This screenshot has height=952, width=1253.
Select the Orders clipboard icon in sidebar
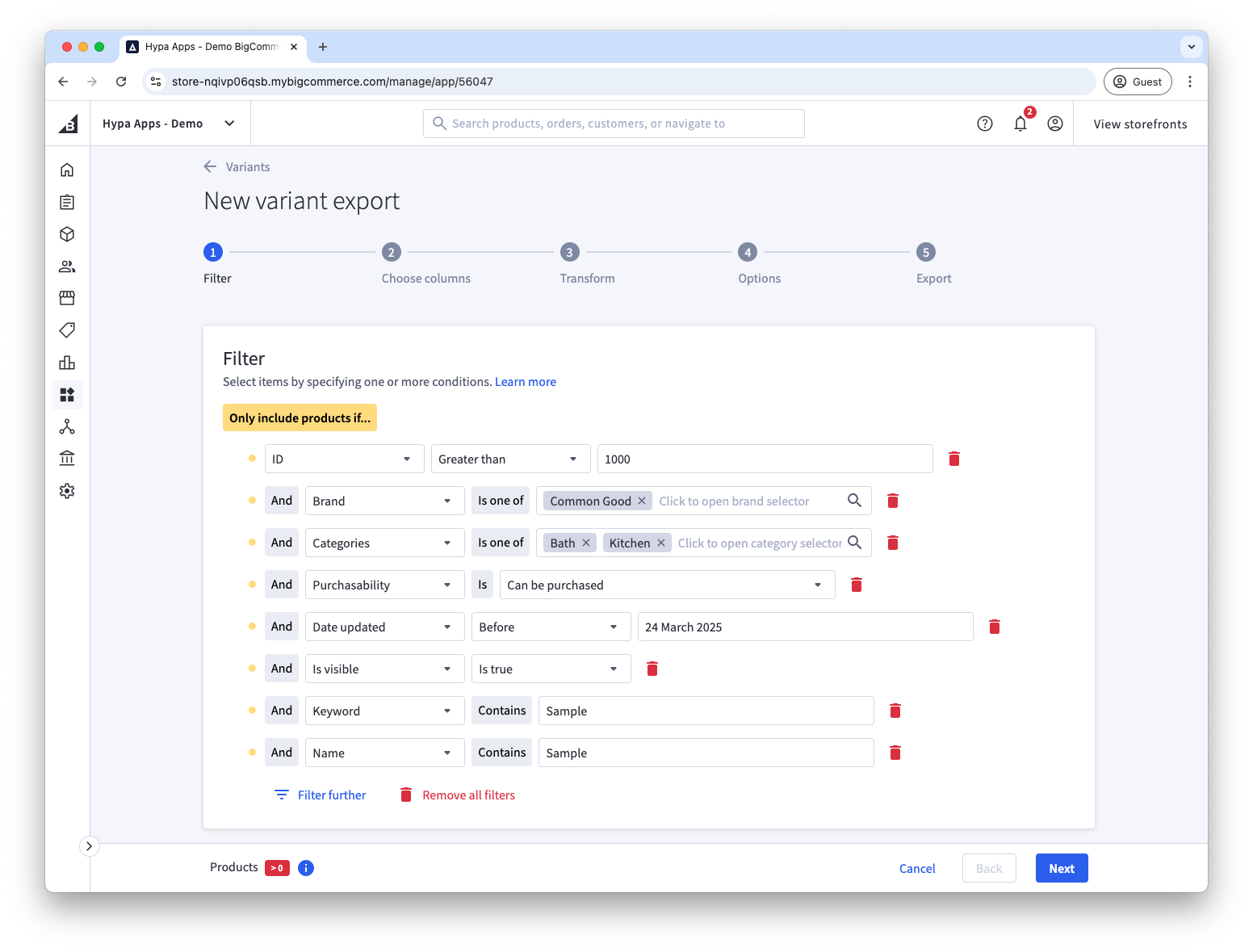67,202
